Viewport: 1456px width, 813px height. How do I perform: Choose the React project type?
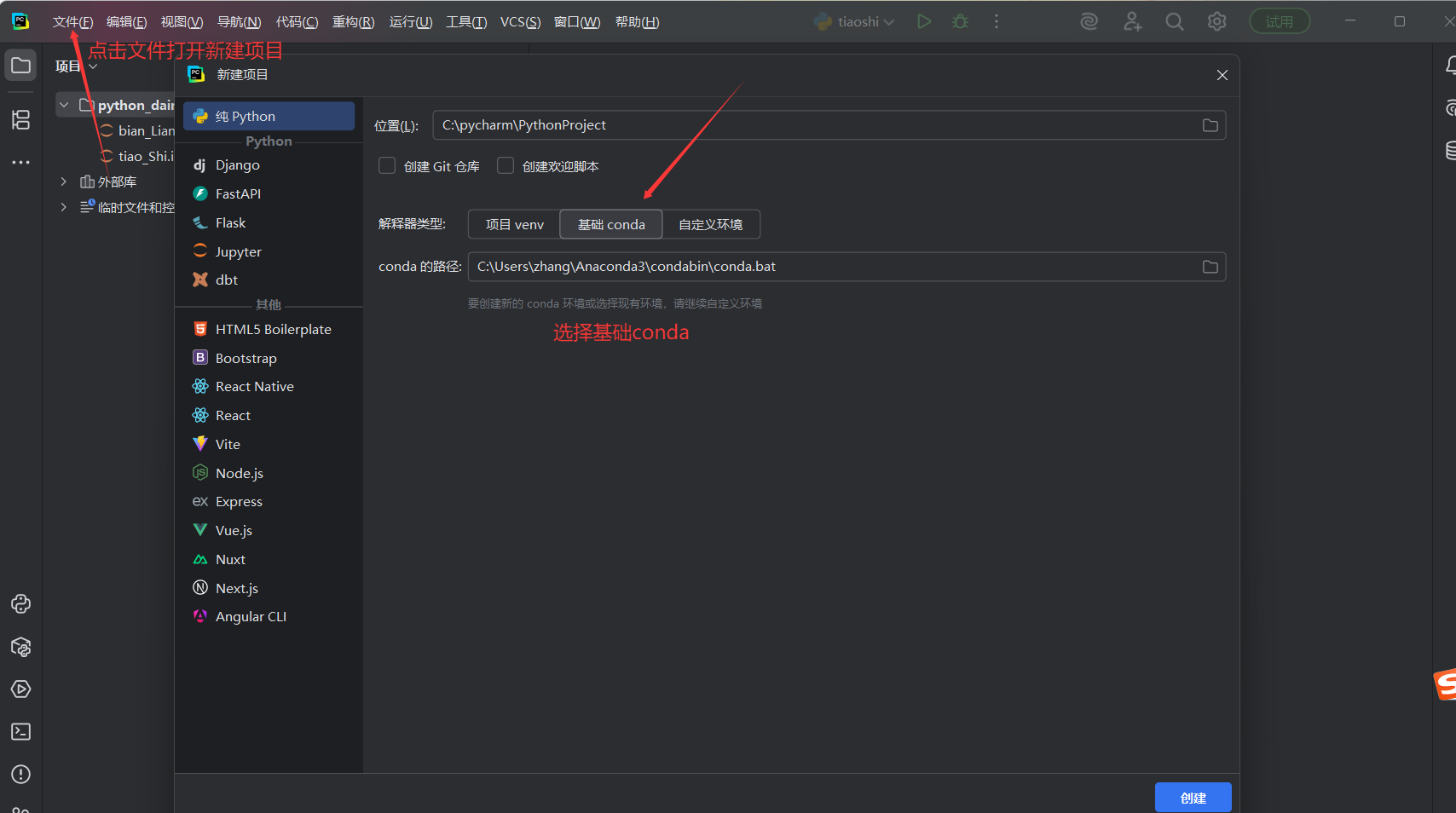[269, 416]
